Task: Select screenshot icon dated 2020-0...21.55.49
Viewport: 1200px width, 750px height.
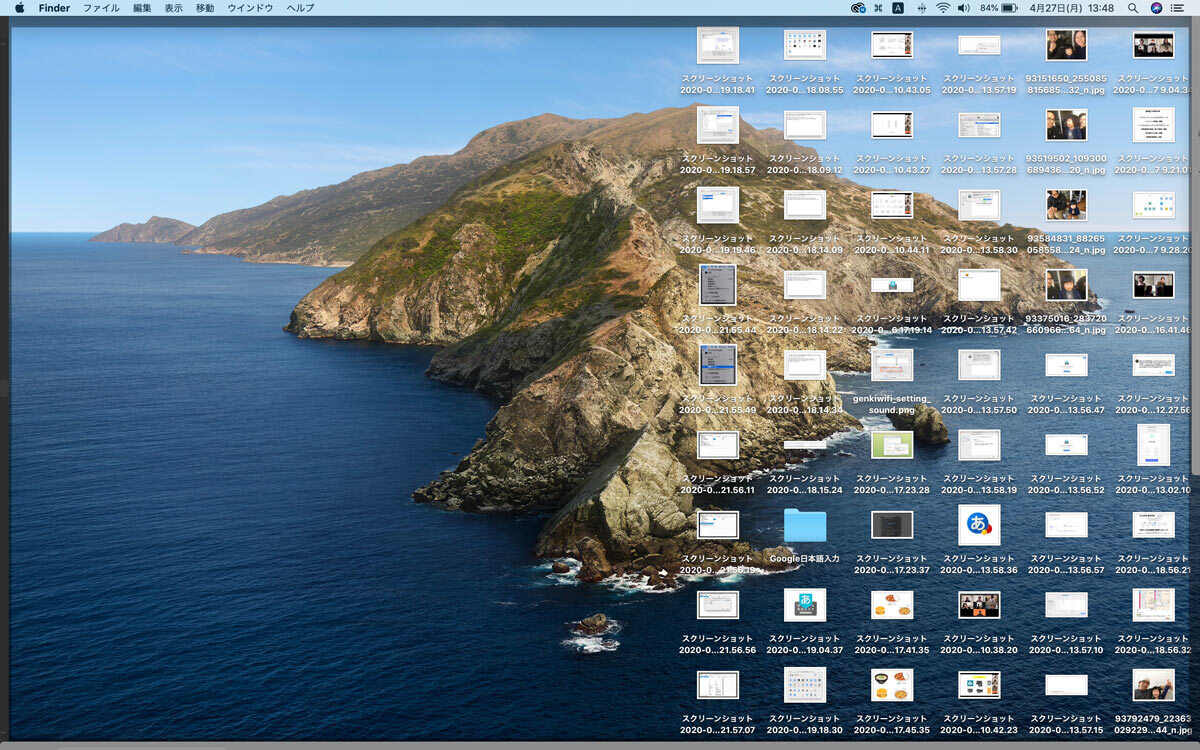Action: pos(718,365)
